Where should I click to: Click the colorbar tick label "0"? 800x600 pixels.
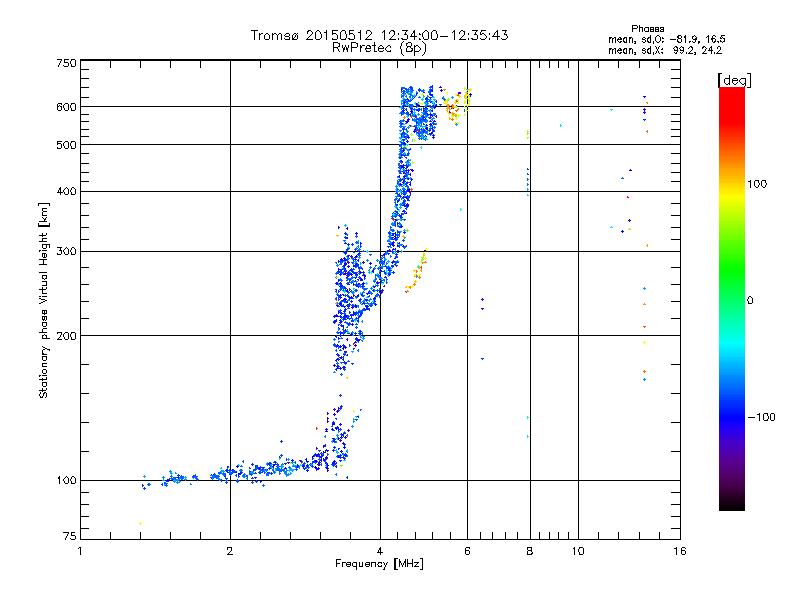click(750, 301)
